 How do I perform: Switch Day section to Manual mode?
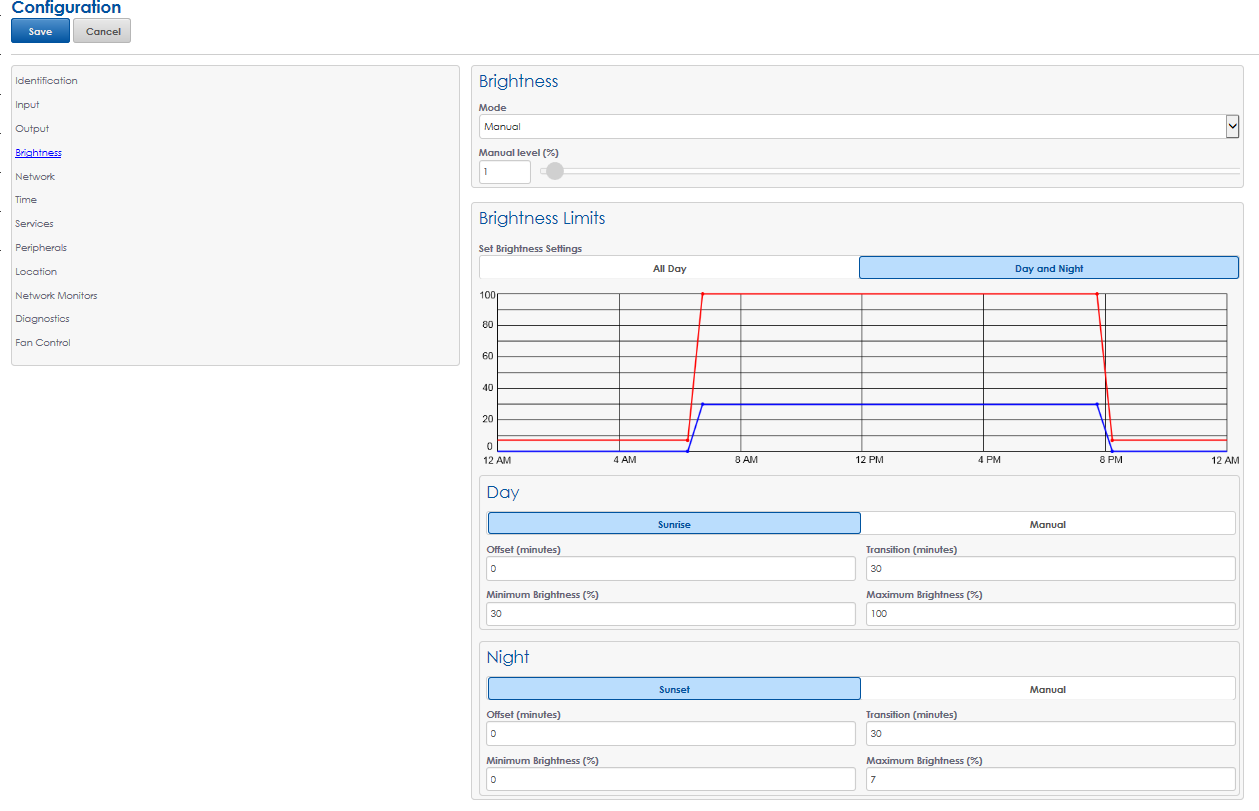tap(1047, 524)
